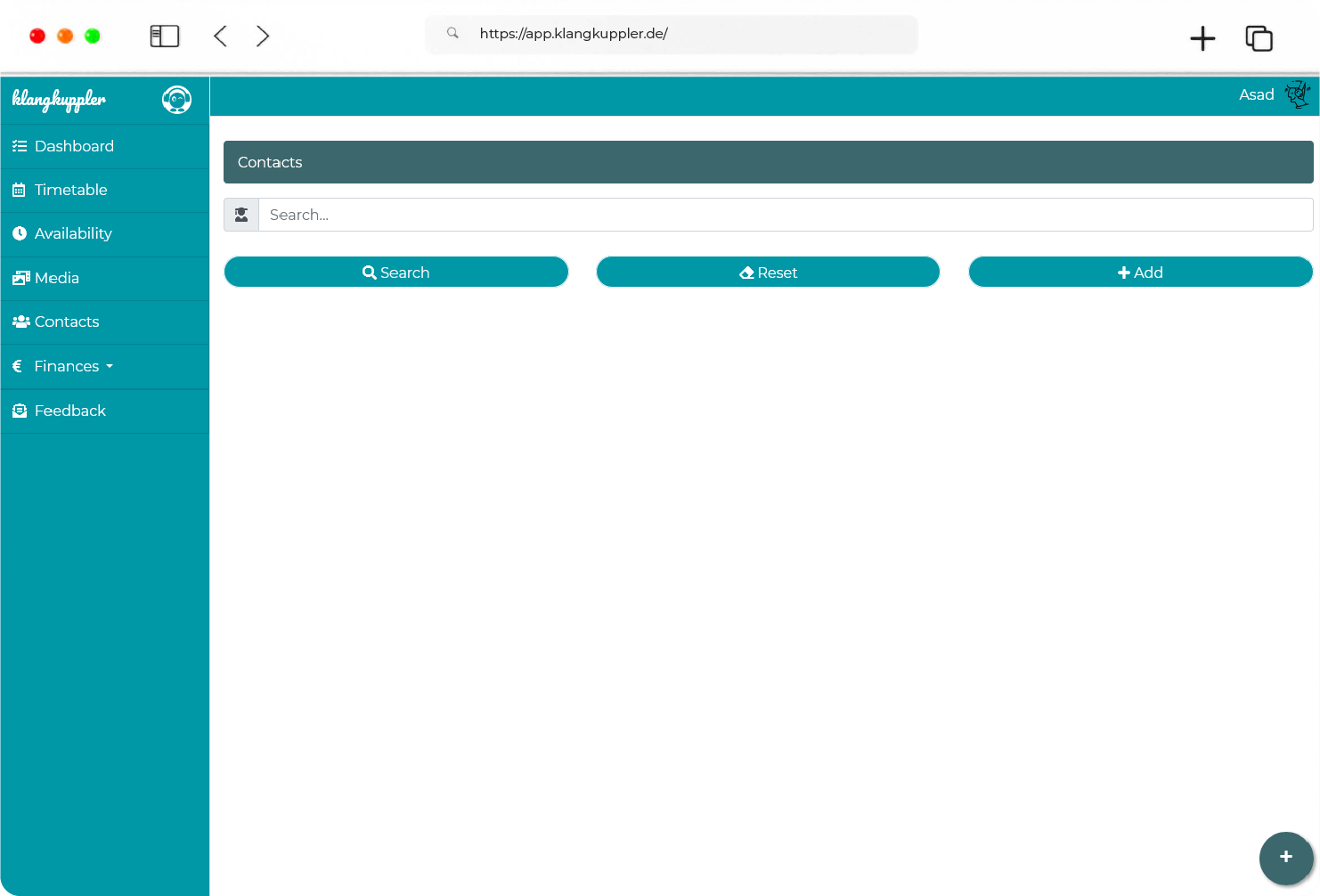Click the klangkuppler headset mascot icon

(x=176, y=100)
